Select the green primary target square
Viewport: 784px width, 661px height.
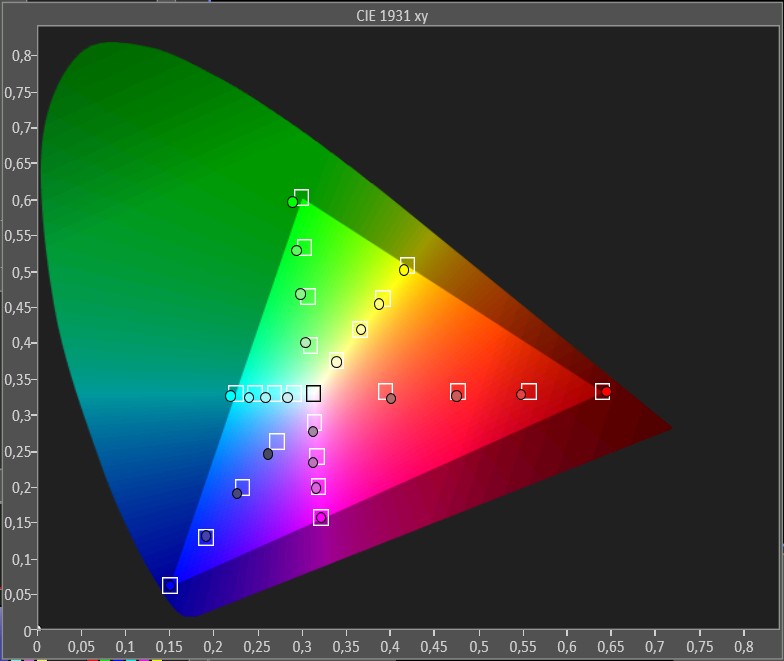pos(301,198)
